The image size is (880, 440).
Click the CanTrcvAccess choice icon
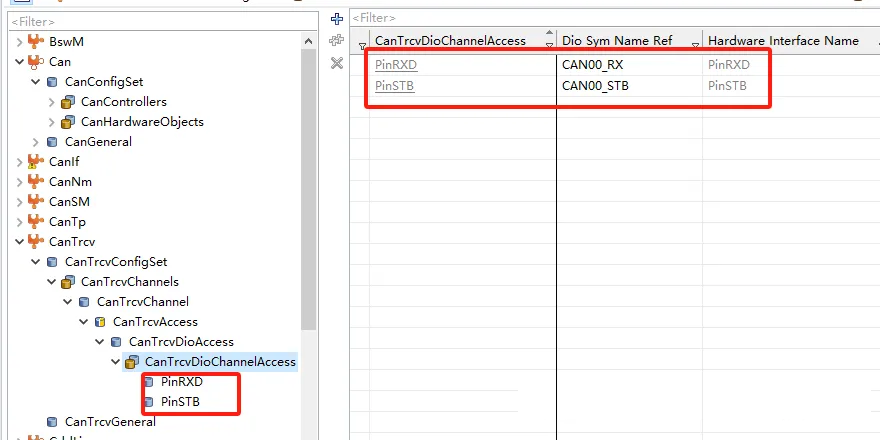point(100,322)
